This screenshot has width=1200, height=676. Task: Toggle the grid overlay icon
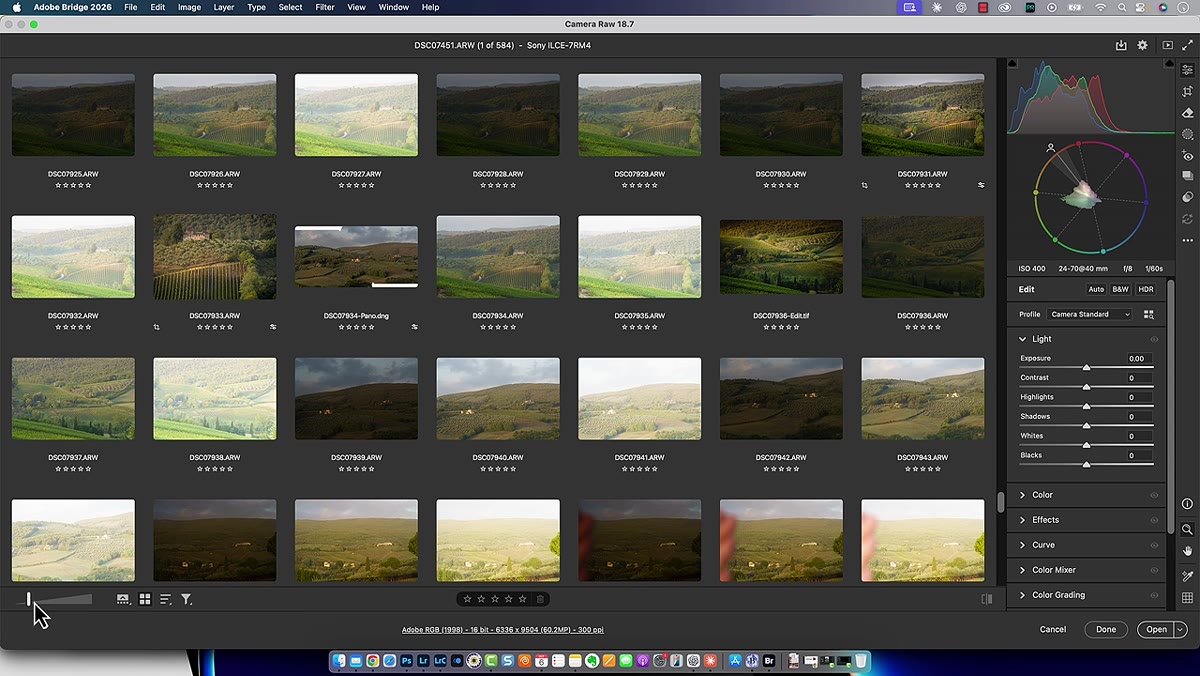1188,598
